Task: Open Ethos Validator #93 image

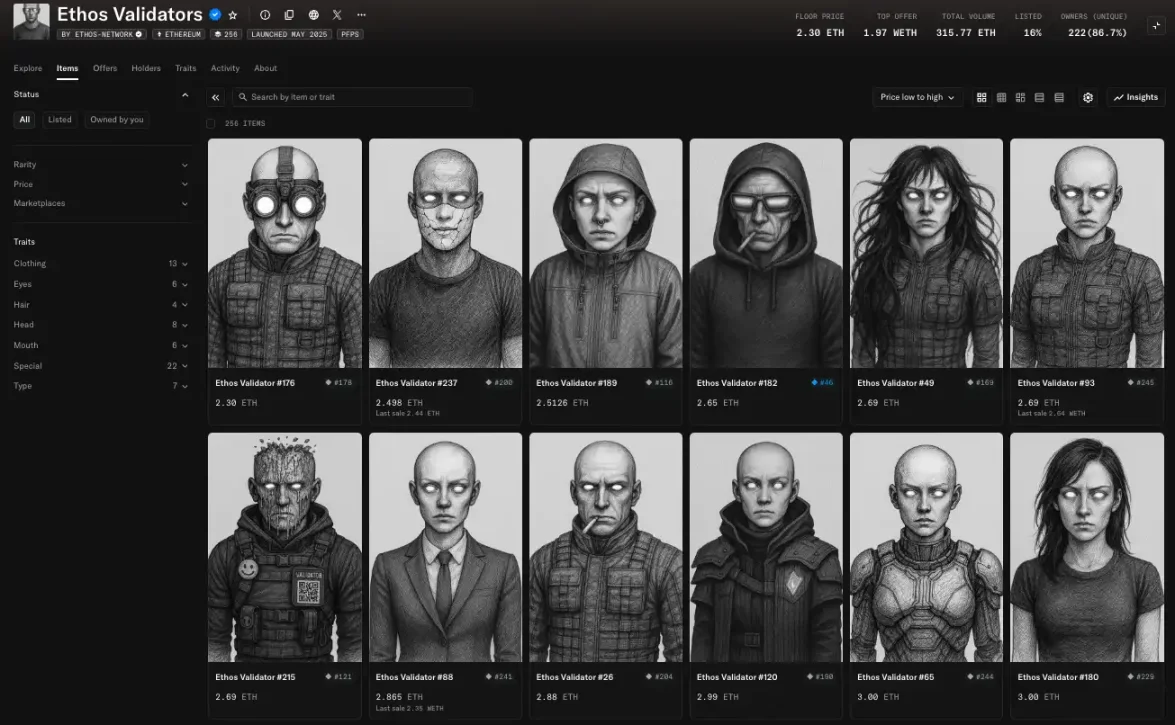Action: click(x=1087, y=253)
